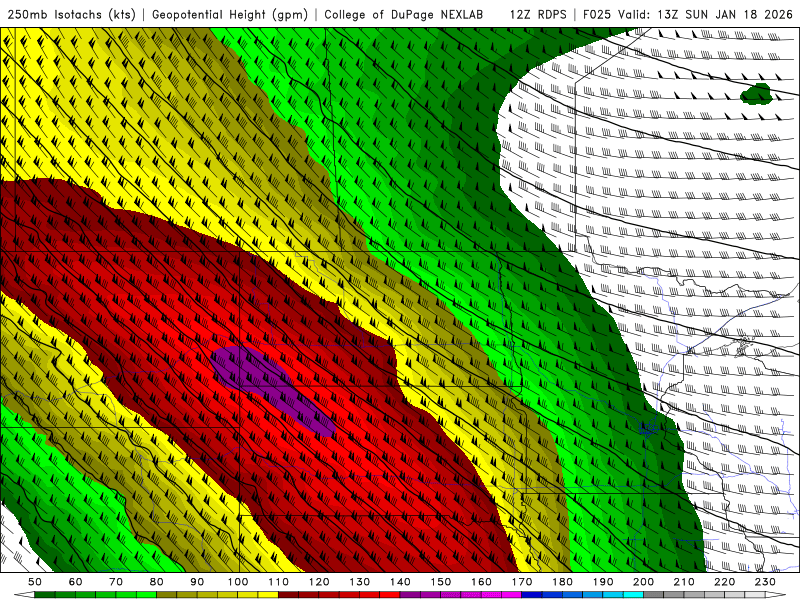Screen dimensions: 800x600
Task: Click the '70' label on the color scale
Action: coord(116,582)
